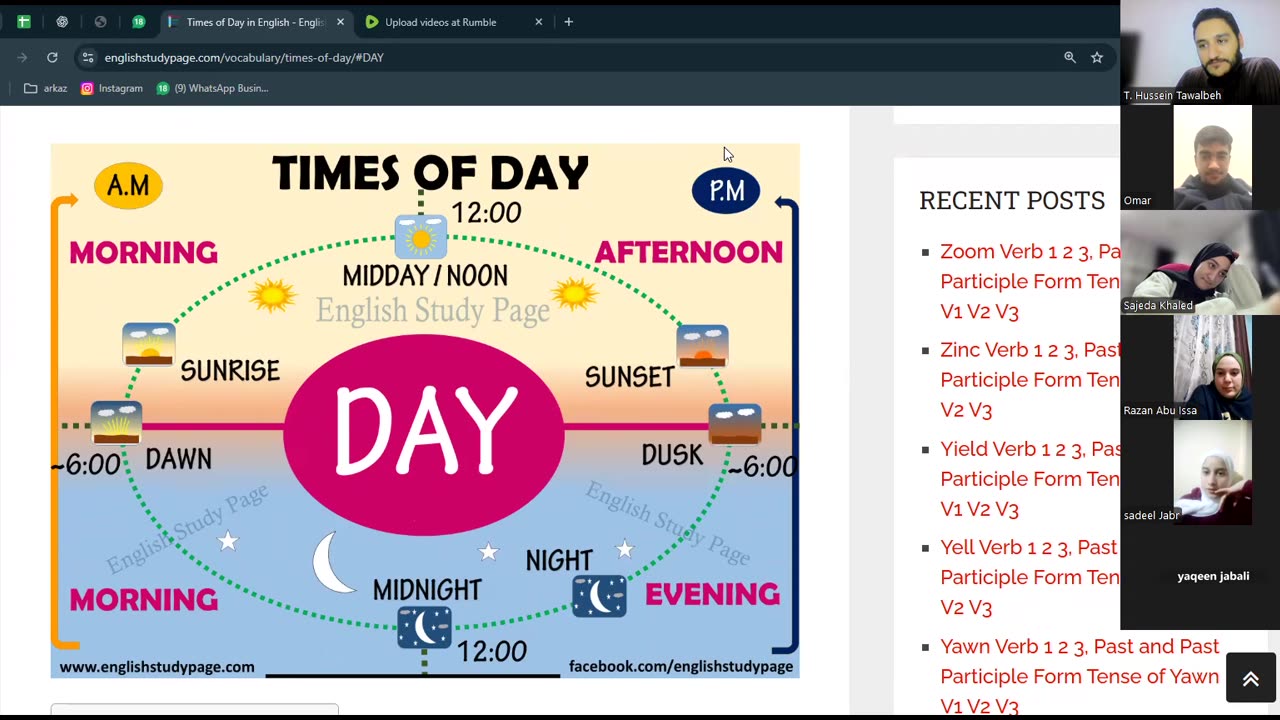Reload the current page

52,58
